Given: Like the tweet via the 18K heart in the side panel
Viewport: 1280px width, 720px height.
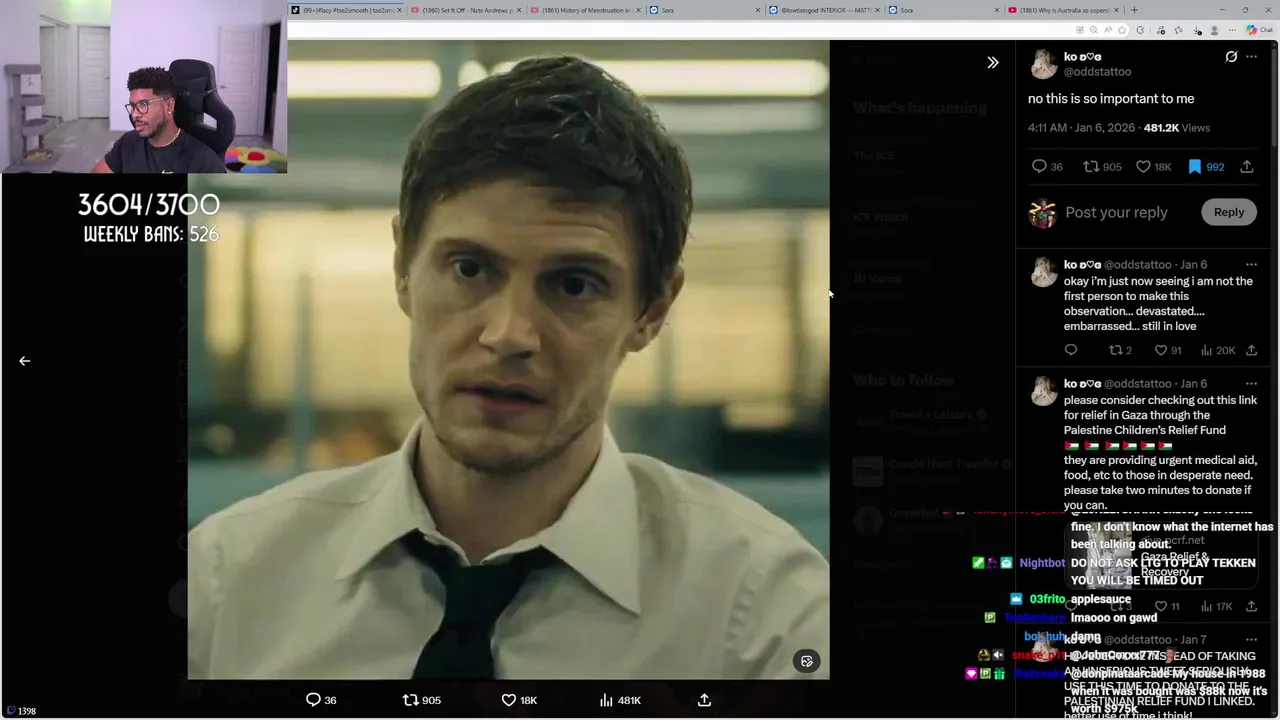Looking at the screenshot, I should (1153, 167).
